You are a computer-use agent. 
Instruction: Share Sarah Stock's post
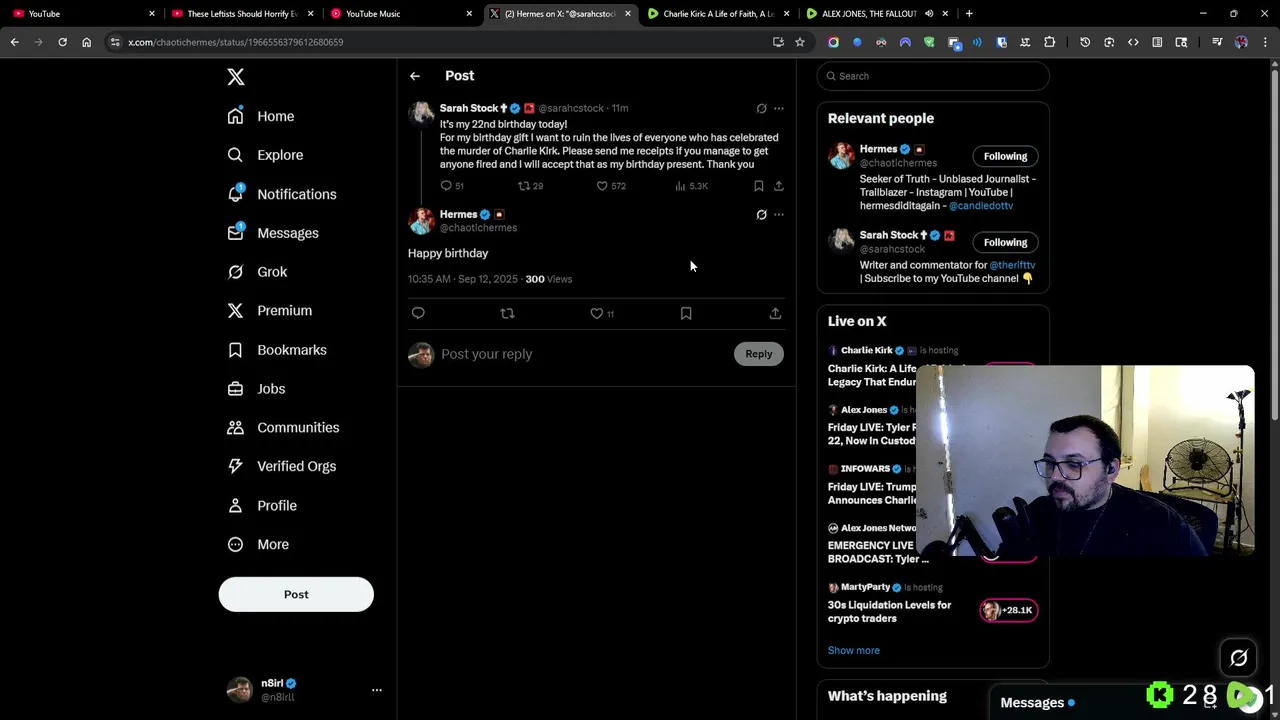[778, 186]
